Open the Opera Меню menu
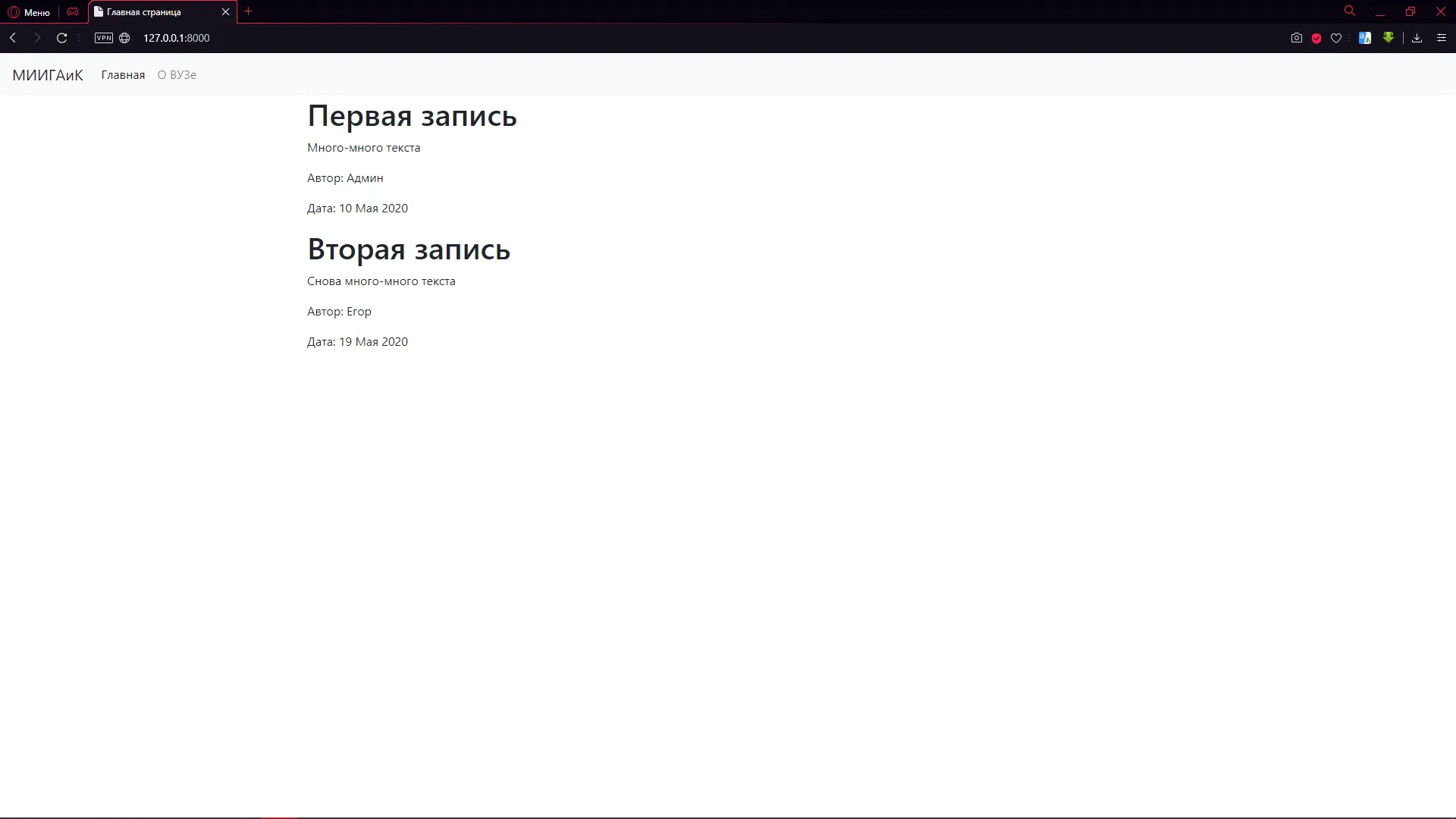Image resolution: width=1456 pixels, height=819 pixels. (30, 12)
